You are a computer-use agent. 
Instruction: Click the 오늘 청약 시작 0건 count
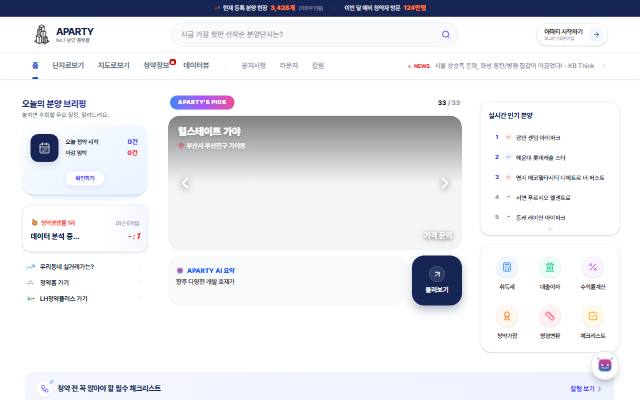coord(132,142)
